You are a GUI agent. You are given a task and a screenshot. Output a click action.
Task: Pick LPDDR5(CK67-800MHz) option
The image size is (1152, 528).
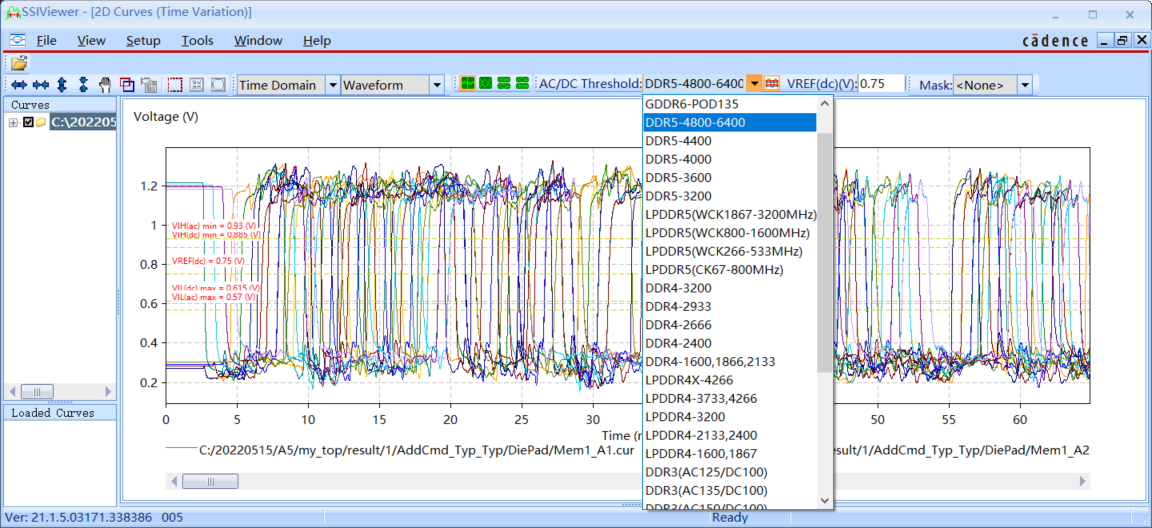coord(730,270)
